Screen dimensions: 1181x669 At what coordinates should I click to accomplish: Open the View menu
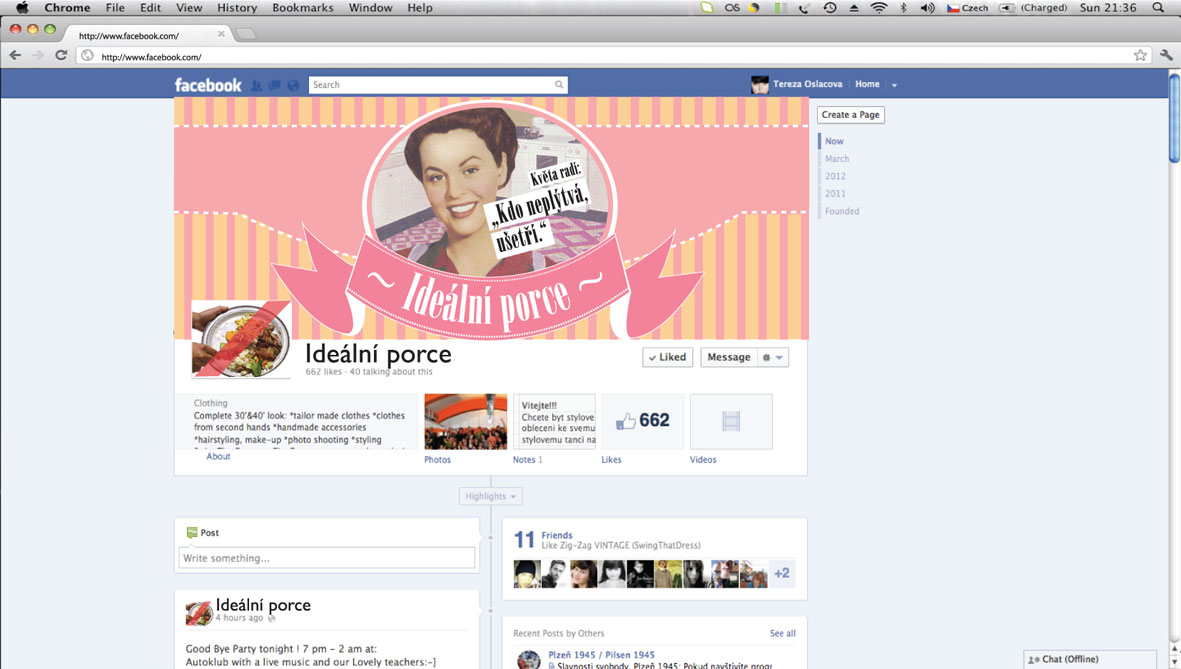click(x=189, y=8)
